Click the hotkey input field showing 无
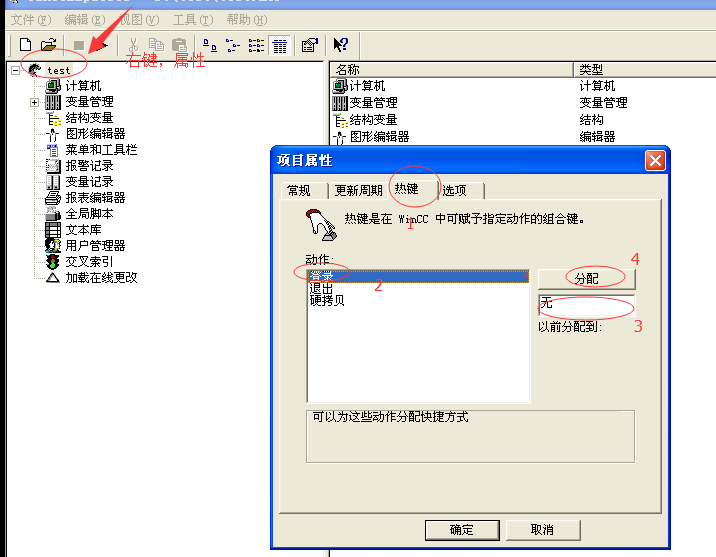Image resolution: width=716 pixels, height=557 pixels. [x=586, y=304]
